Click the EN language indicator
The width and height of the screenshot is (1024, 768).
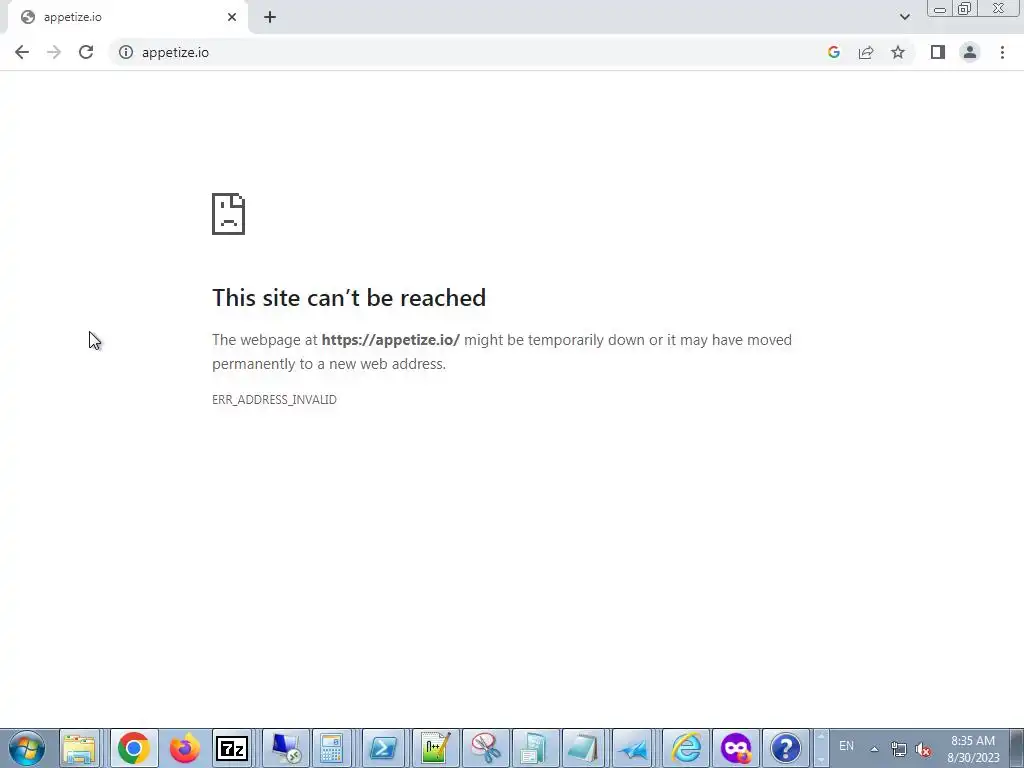point(846,746)
